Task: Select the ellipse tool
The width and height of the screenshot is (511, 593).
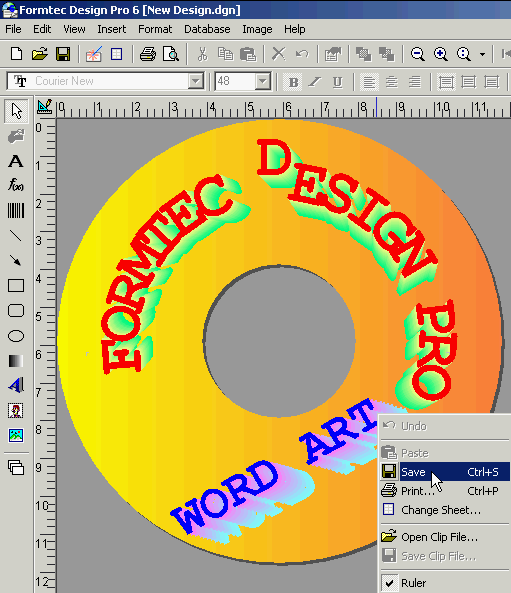Action: coord(16,336)
